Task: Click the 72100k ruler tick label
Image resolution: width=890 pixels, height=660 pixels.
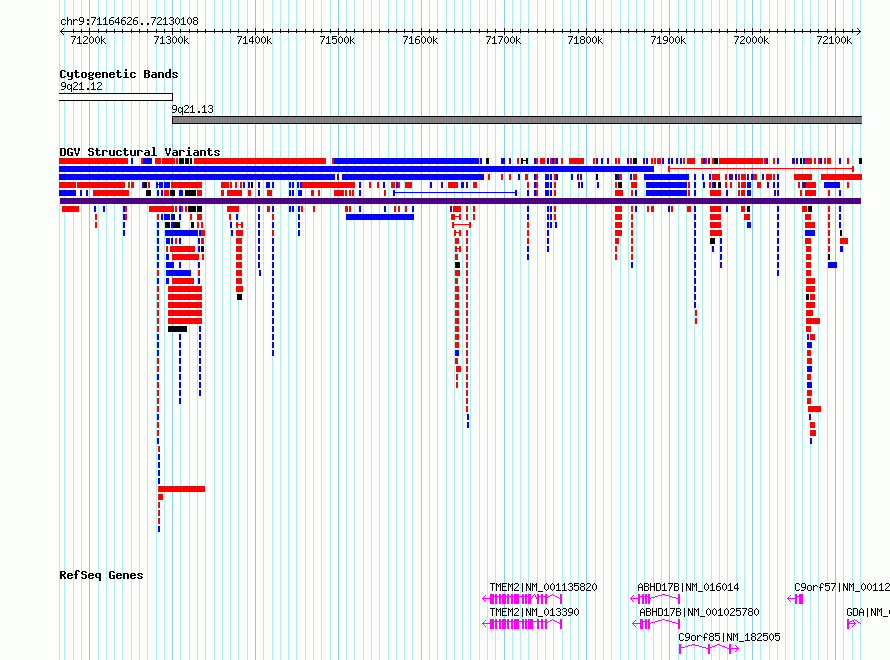Action: click(834, 40)
